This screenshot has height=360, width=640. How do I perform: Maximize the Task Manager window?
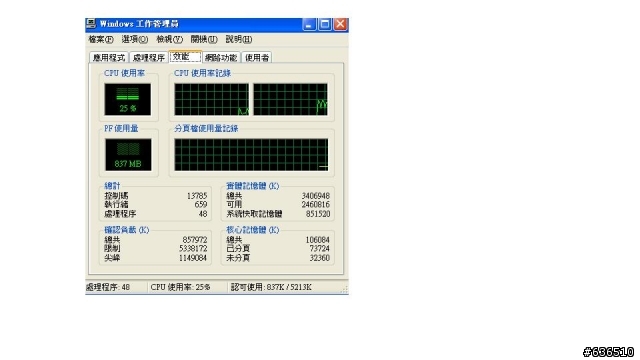(x=324, y=24)
